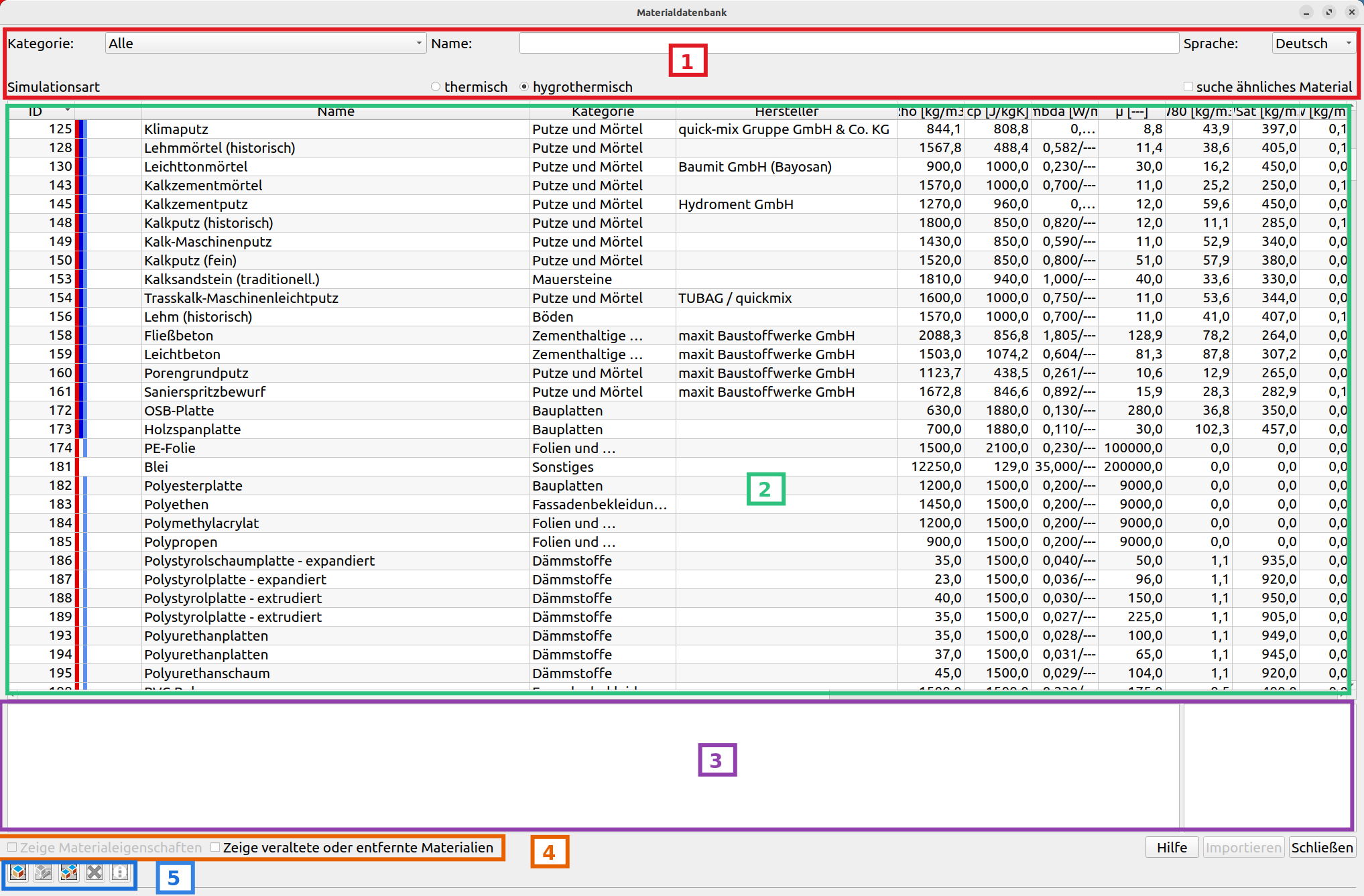Viewport: 1364px width, 896px height.
Task: Select the Kalksandstein (traditionell.) row
Action: click(678, 279)
